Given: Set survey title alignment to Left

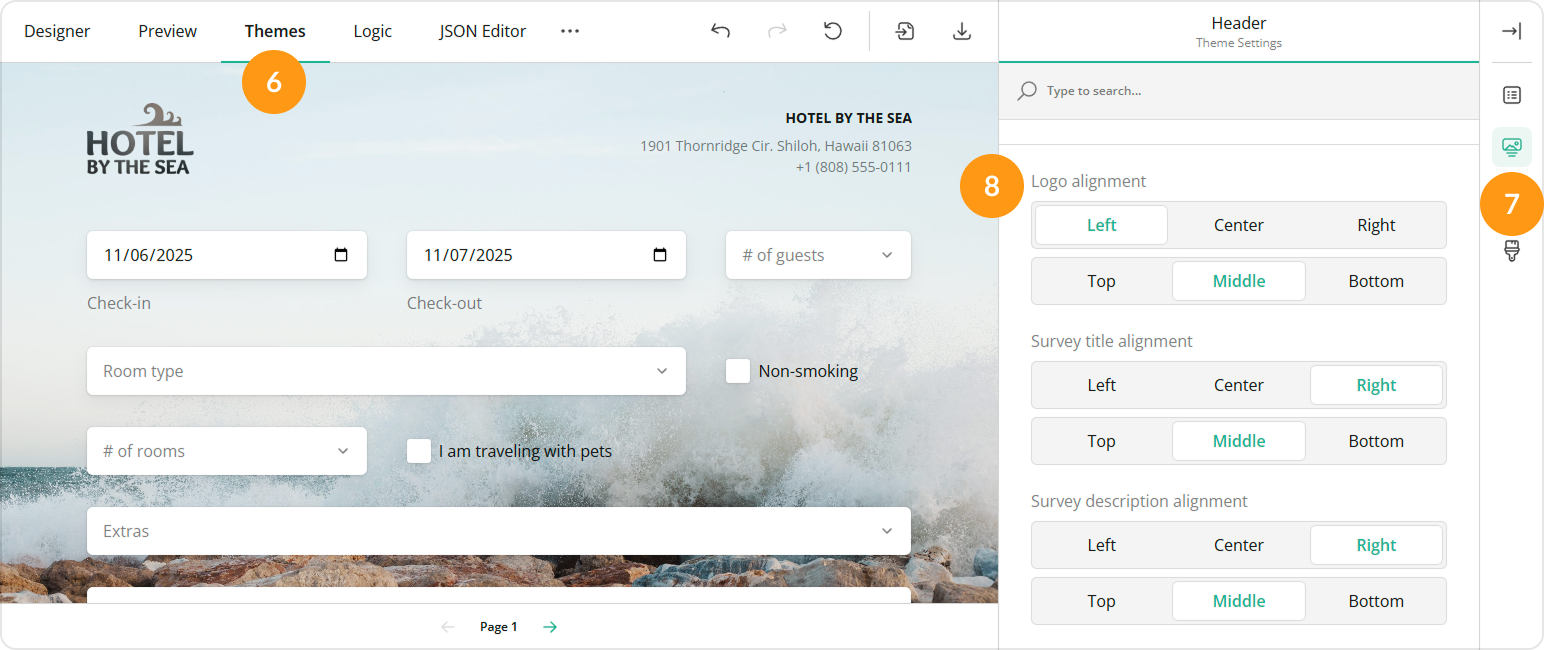Looking at the screenshot, I should tap(1101, 385).
